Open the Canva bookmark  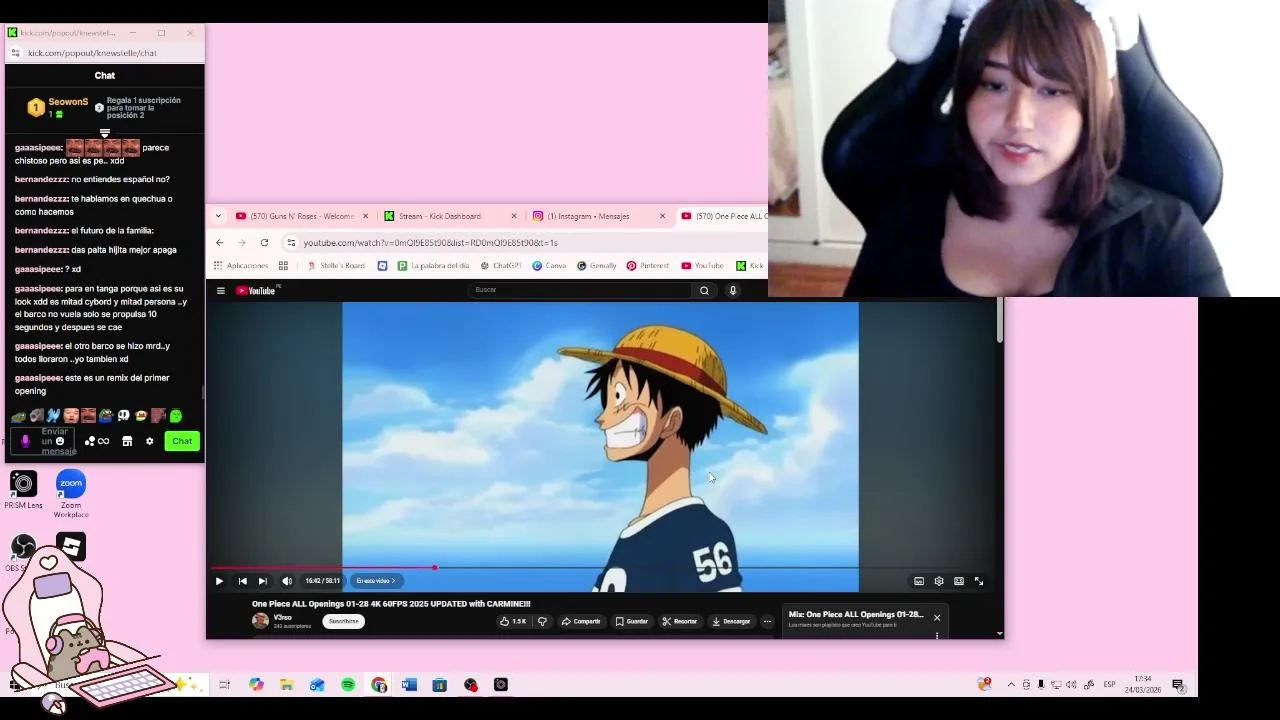549,266
